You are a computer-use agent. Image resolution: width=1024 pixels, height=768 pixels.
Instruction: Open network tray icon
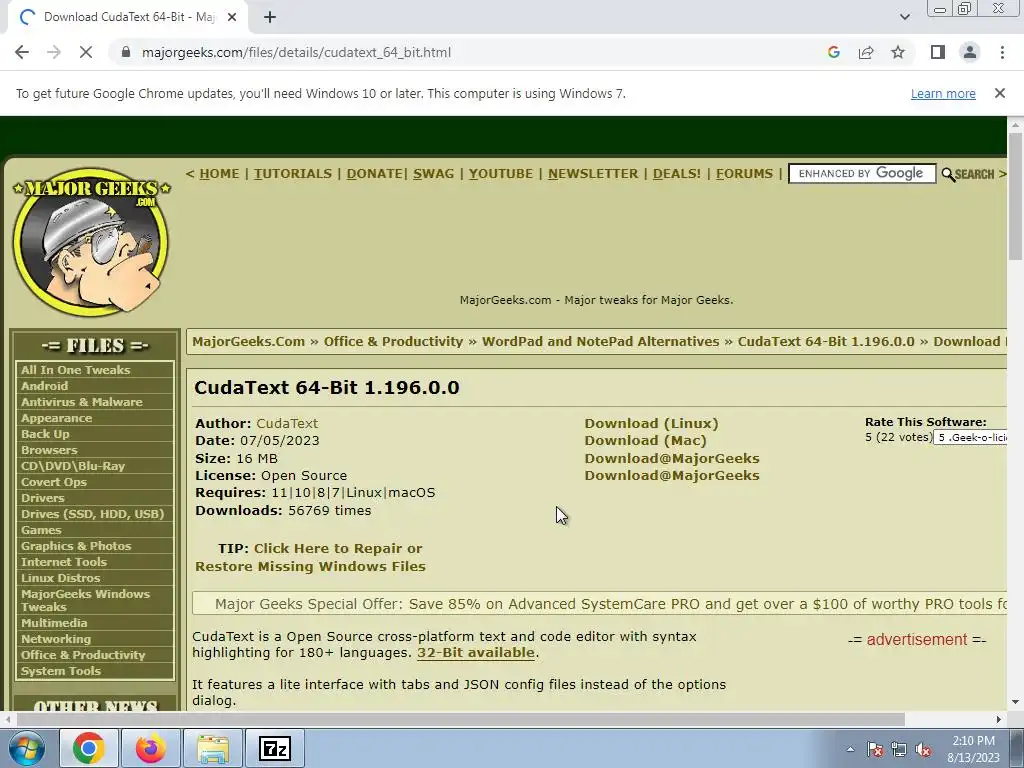(899, 749)
